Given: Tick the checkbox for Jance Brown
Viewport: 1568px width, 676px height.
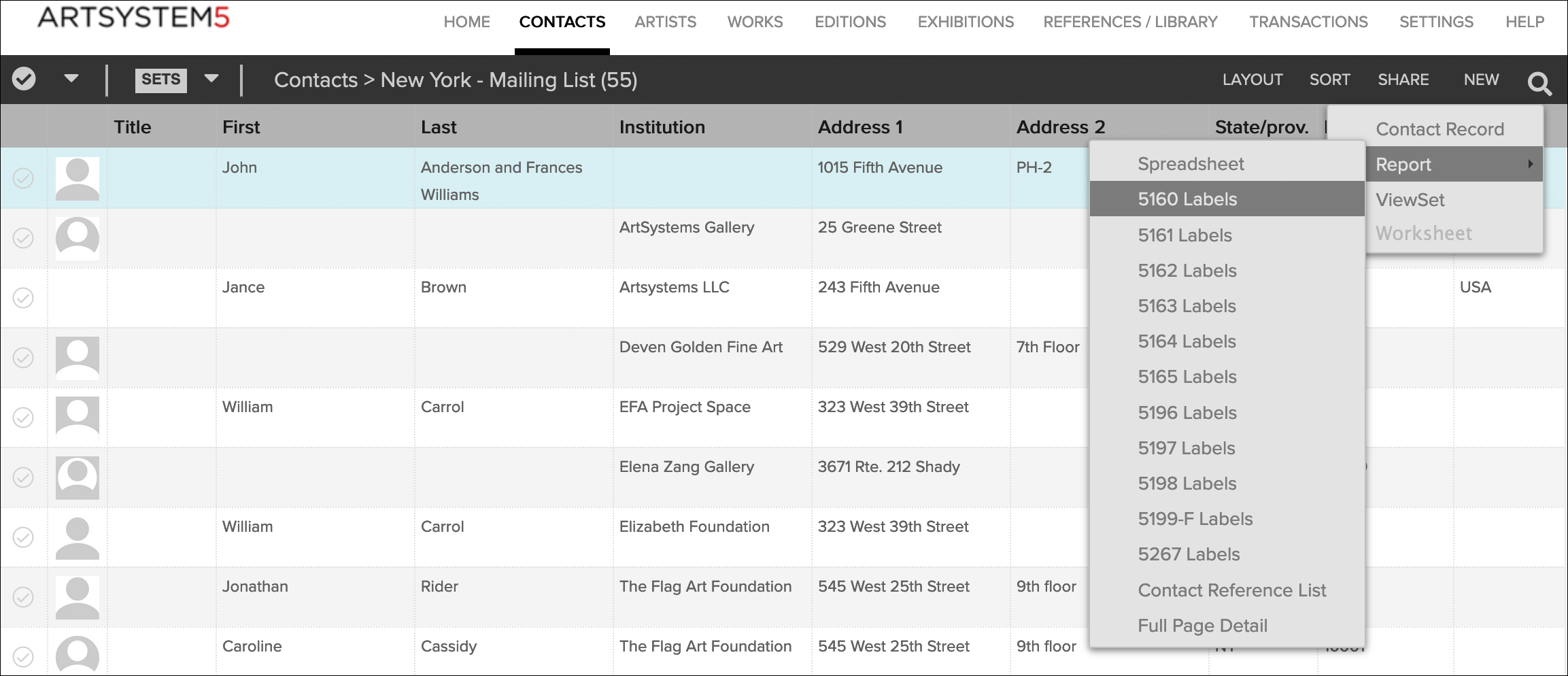Looking at the screenshot, I should (23, 298).
